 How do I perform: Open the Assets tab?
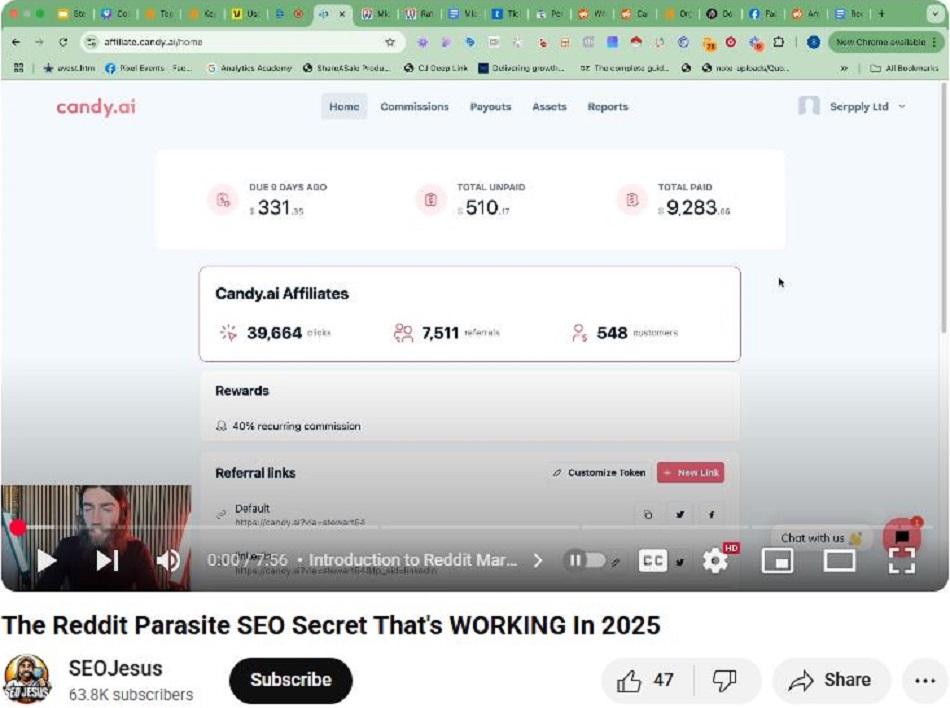tap(550, 107)
